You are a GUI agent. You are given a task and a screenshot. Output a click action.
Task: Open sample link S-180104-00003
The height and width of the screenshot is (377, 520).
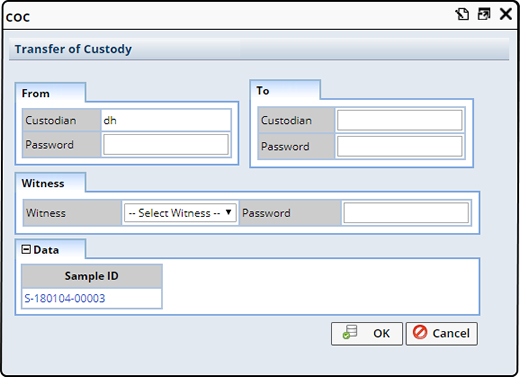(x=65, y=298)
